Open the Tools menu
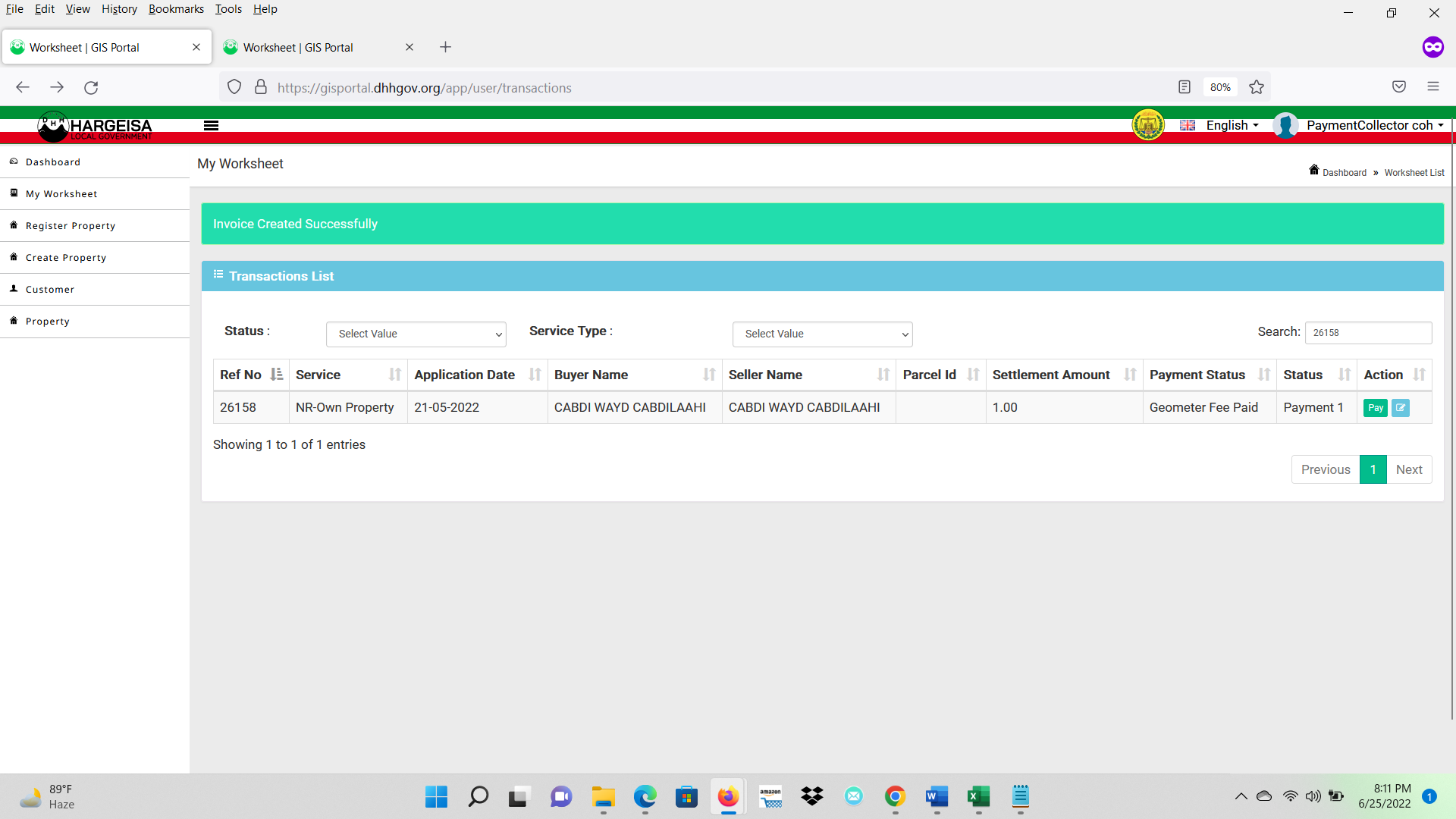The height and width of the screenshot is (819, 1456). 228,9
